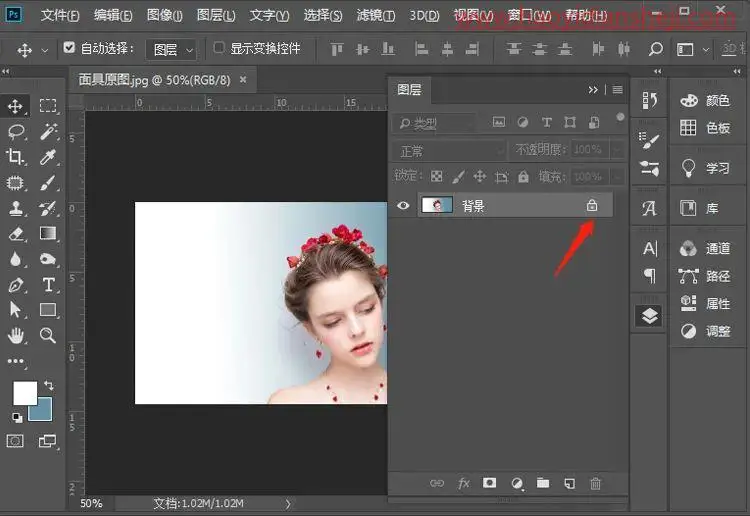Open the Move tool preset picker arrow
This screenshot has height=516, width=750.
45,50
